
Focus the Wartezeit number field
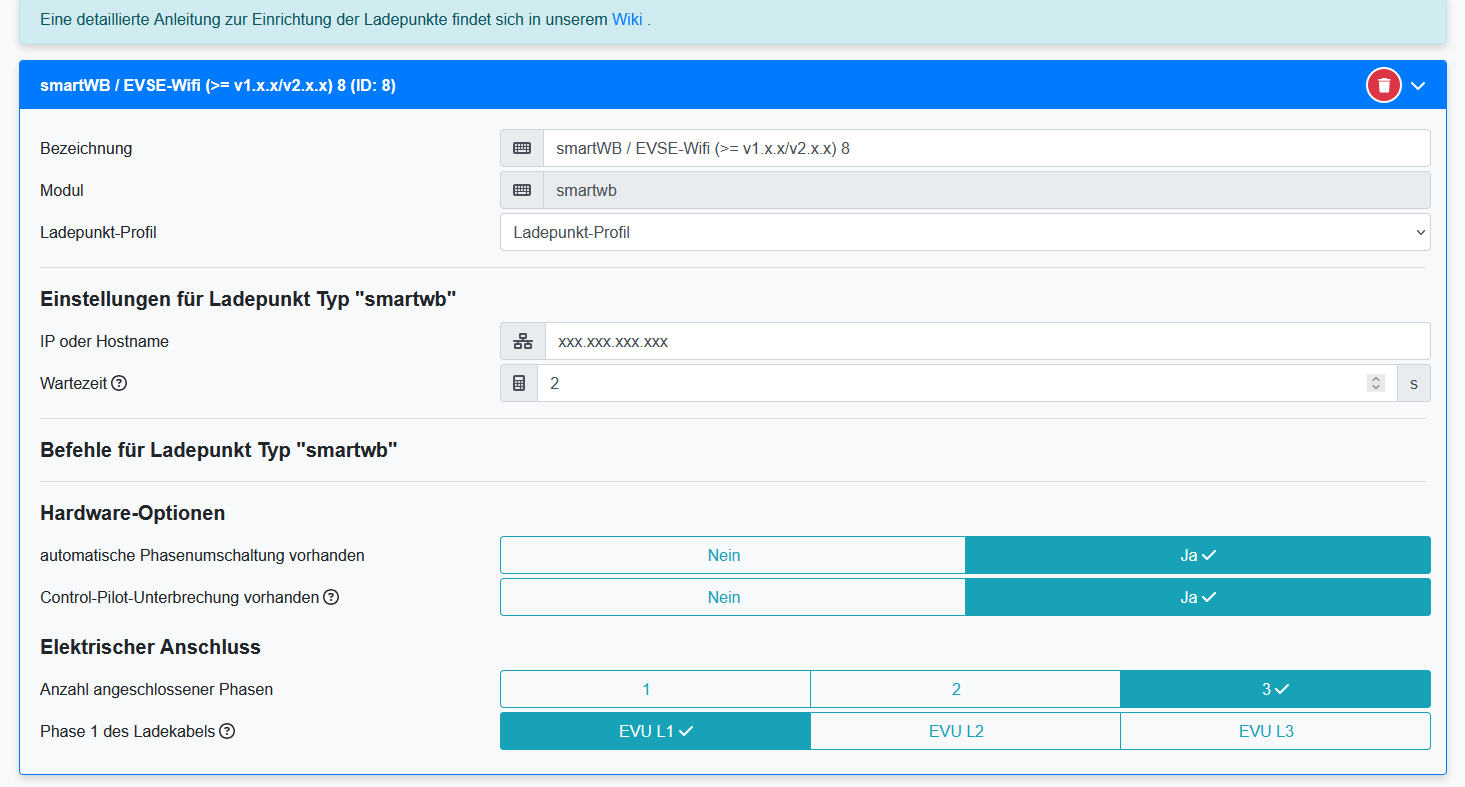(x=967, y=383)
